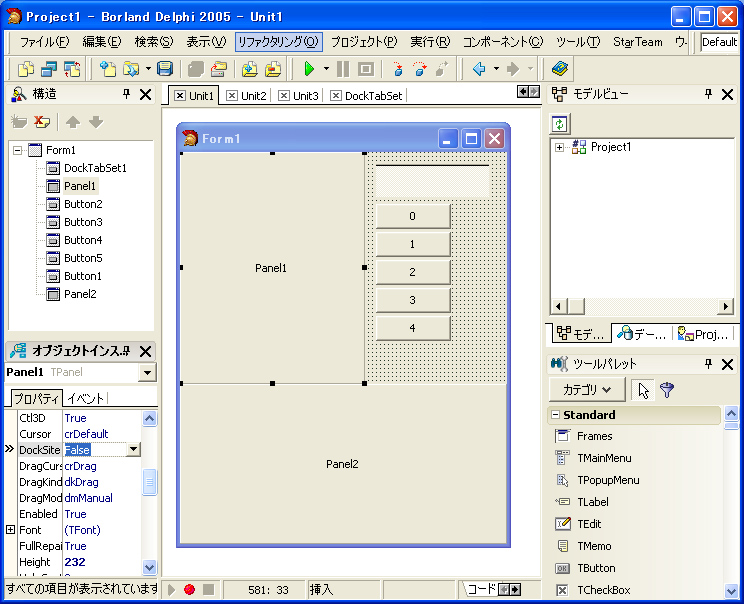Click the View Form toolbar icon
The image size is (744, 604).
tap(49, 69)
